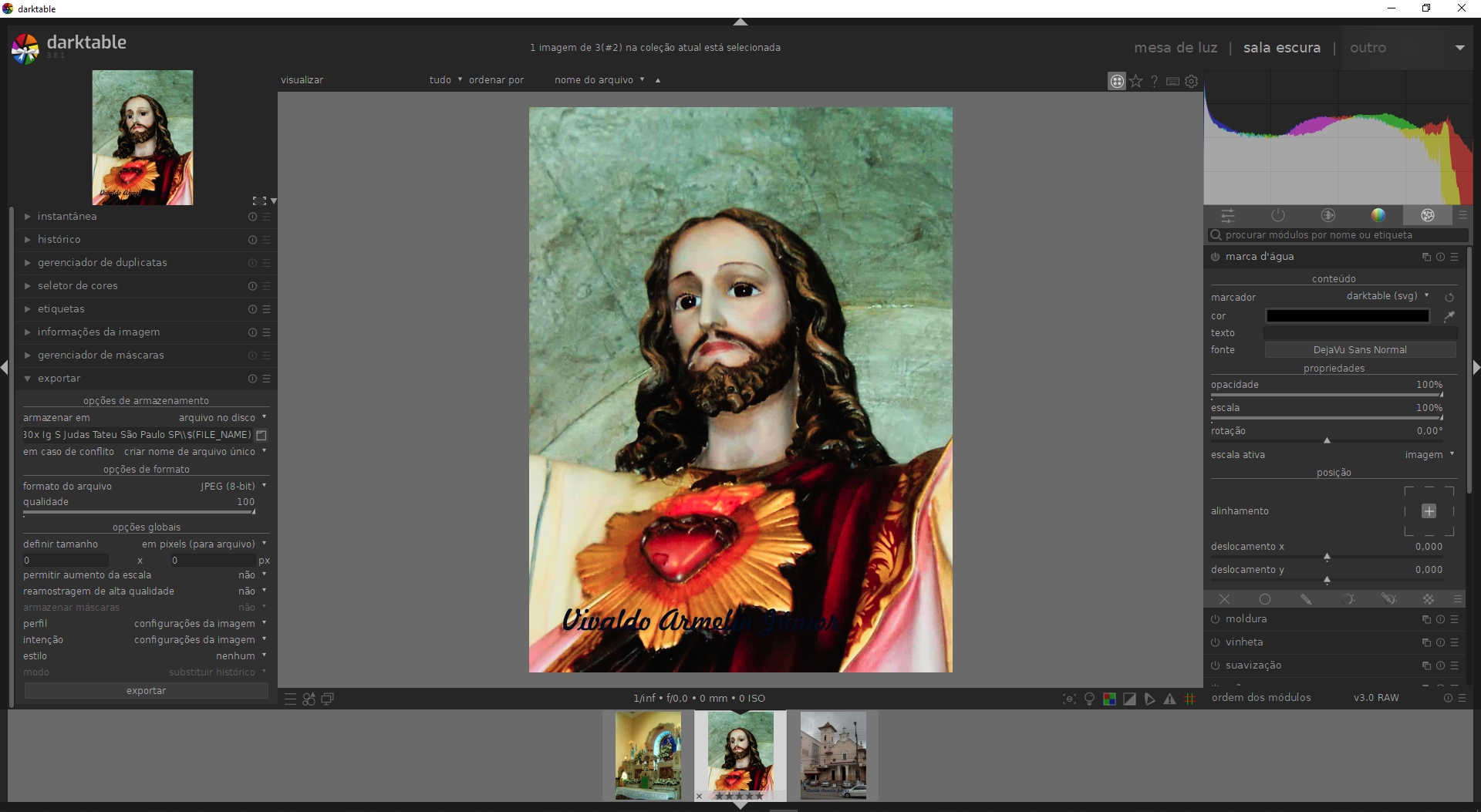Click the exportar button
Image resolution: width=1481 pixels, height=812 pixels.
[147, 691]
